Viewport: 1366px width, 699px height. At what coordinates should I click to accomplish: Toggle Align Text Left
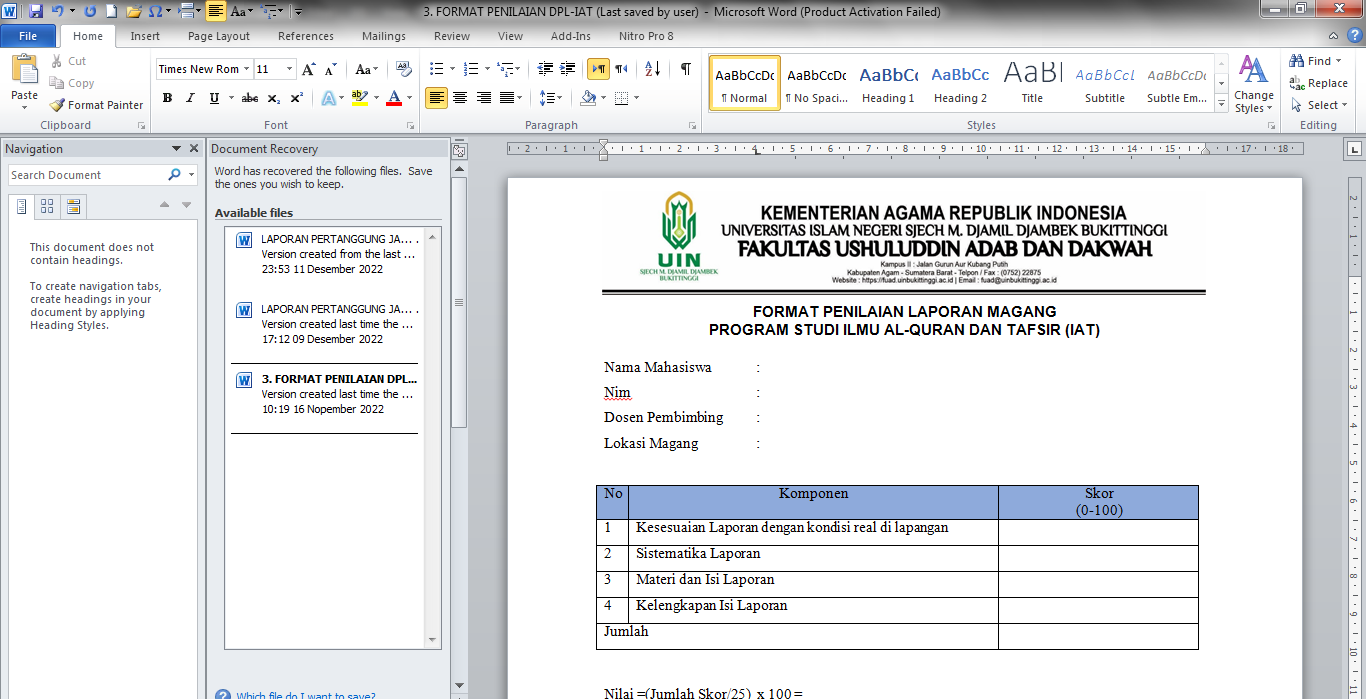436,98
